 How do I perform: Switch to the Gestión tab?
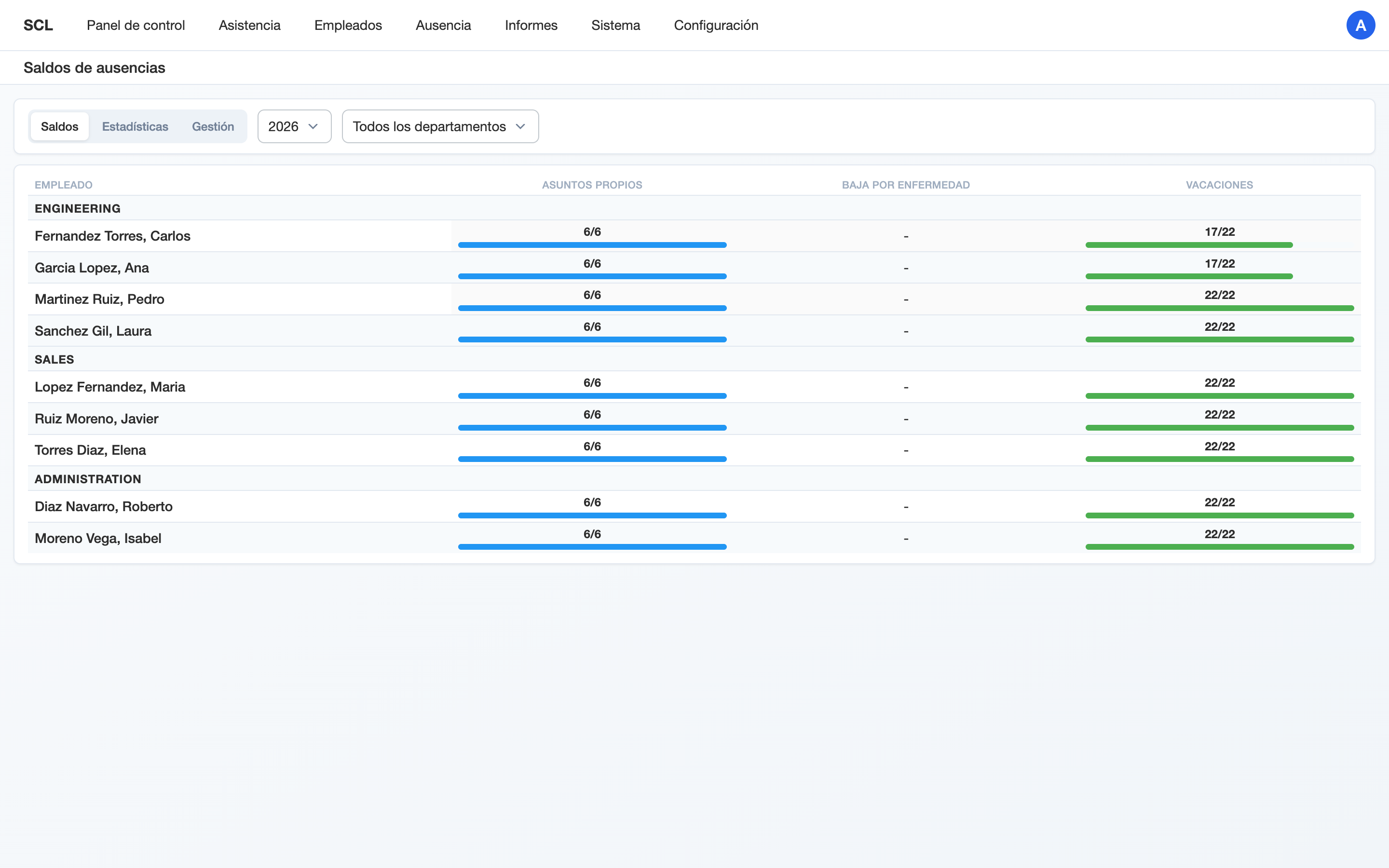tap(213, 126)
